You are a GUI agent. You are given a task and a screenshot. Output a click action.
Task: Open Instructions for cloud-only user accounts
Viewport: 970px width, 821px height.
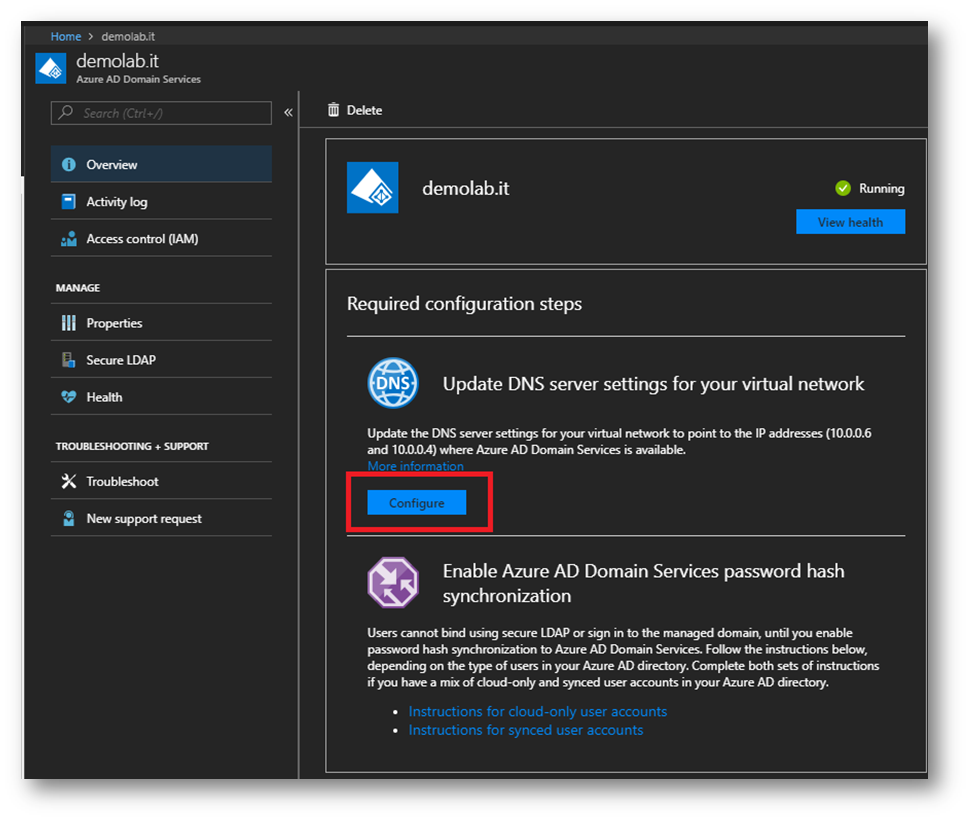click(x=538, y=711)
